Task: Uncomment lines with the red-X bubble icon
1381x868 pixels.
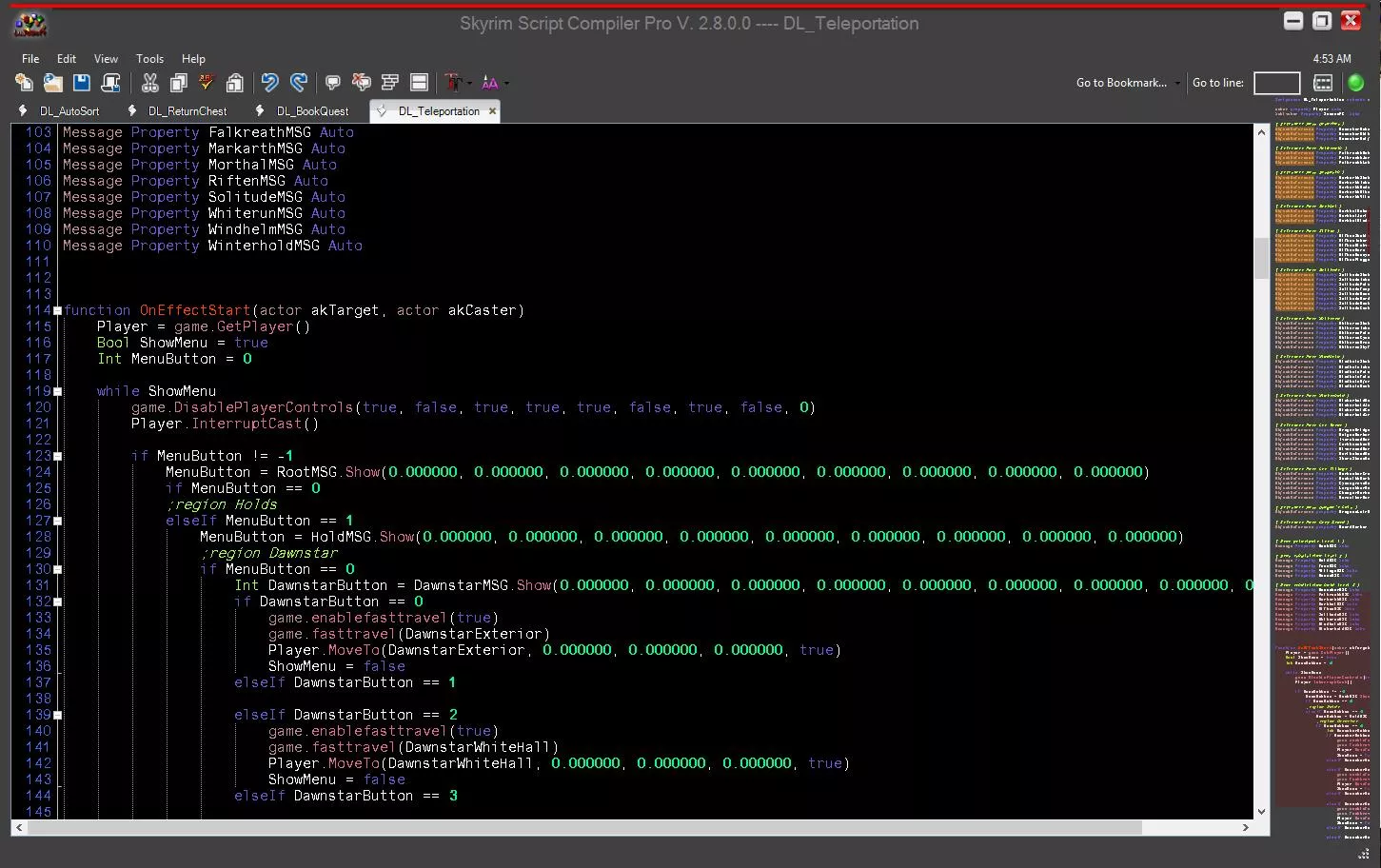Action: pyautogui.click(x=361, y=83)
